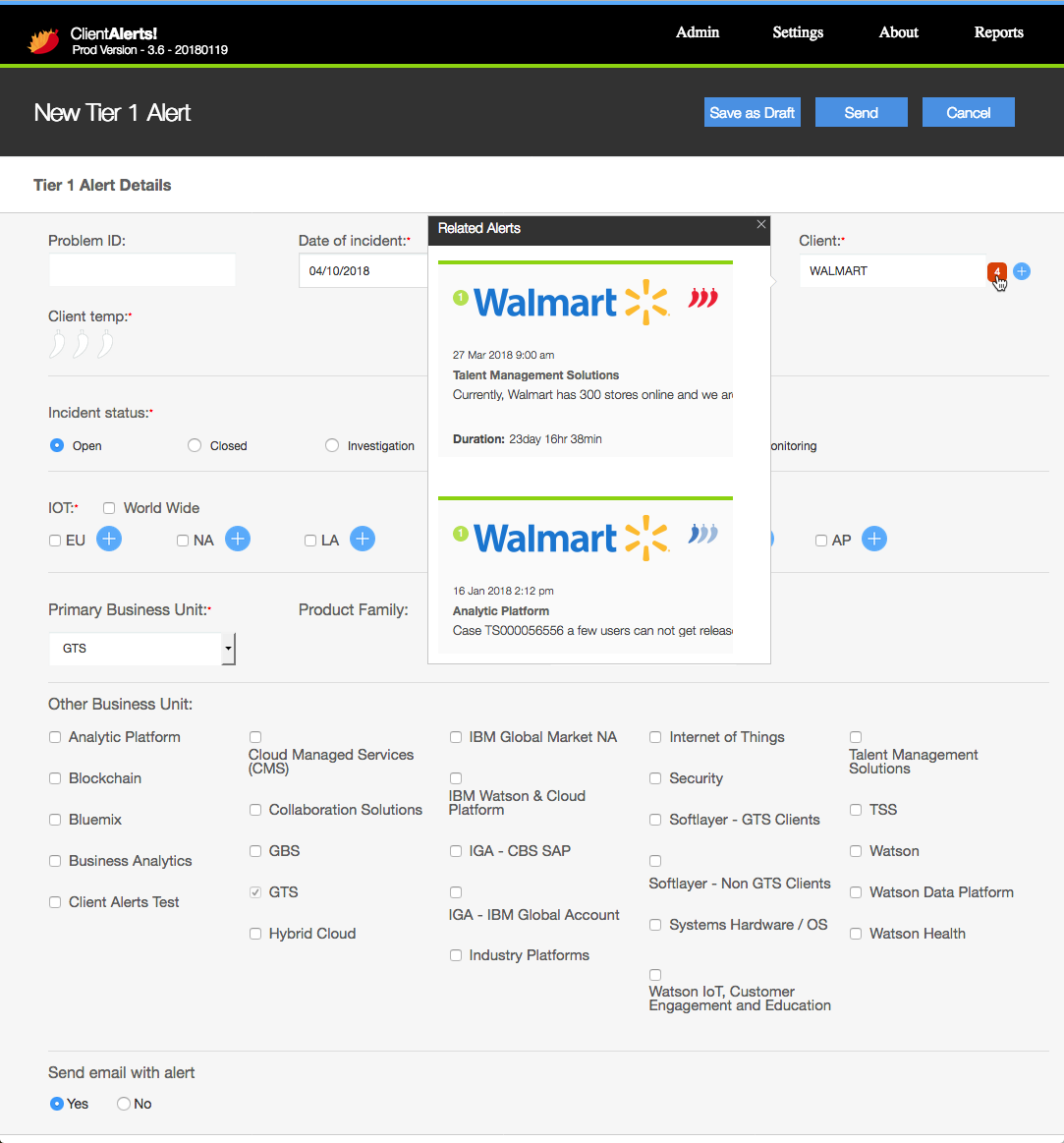Viewport: 1064px width, 1143px height.
Task: Click the Walmart logo in the first alert
Action: tap(572, 302)
